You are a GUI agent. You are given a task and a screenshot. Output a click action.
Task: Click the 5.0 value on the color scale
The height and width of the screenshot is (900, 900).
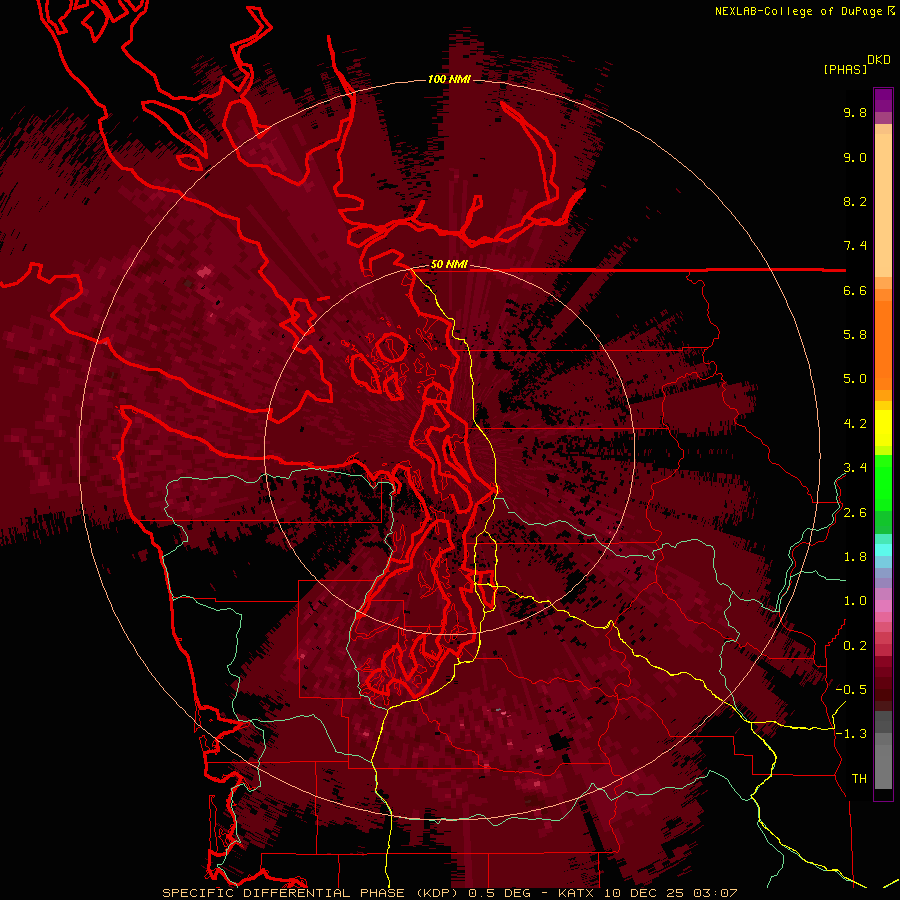click(855, 379)
